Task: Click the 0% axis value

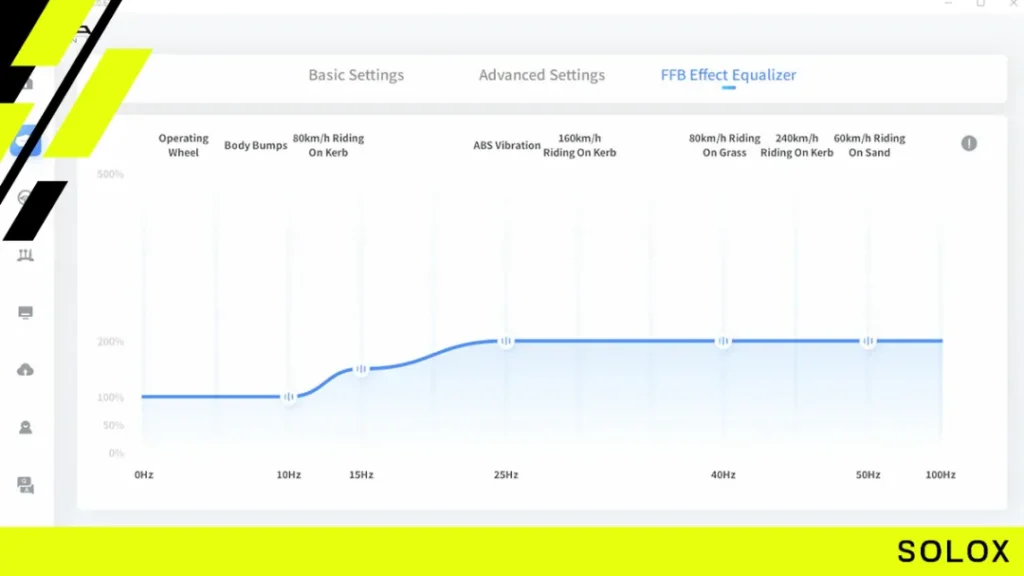Action: coord(116,453)
